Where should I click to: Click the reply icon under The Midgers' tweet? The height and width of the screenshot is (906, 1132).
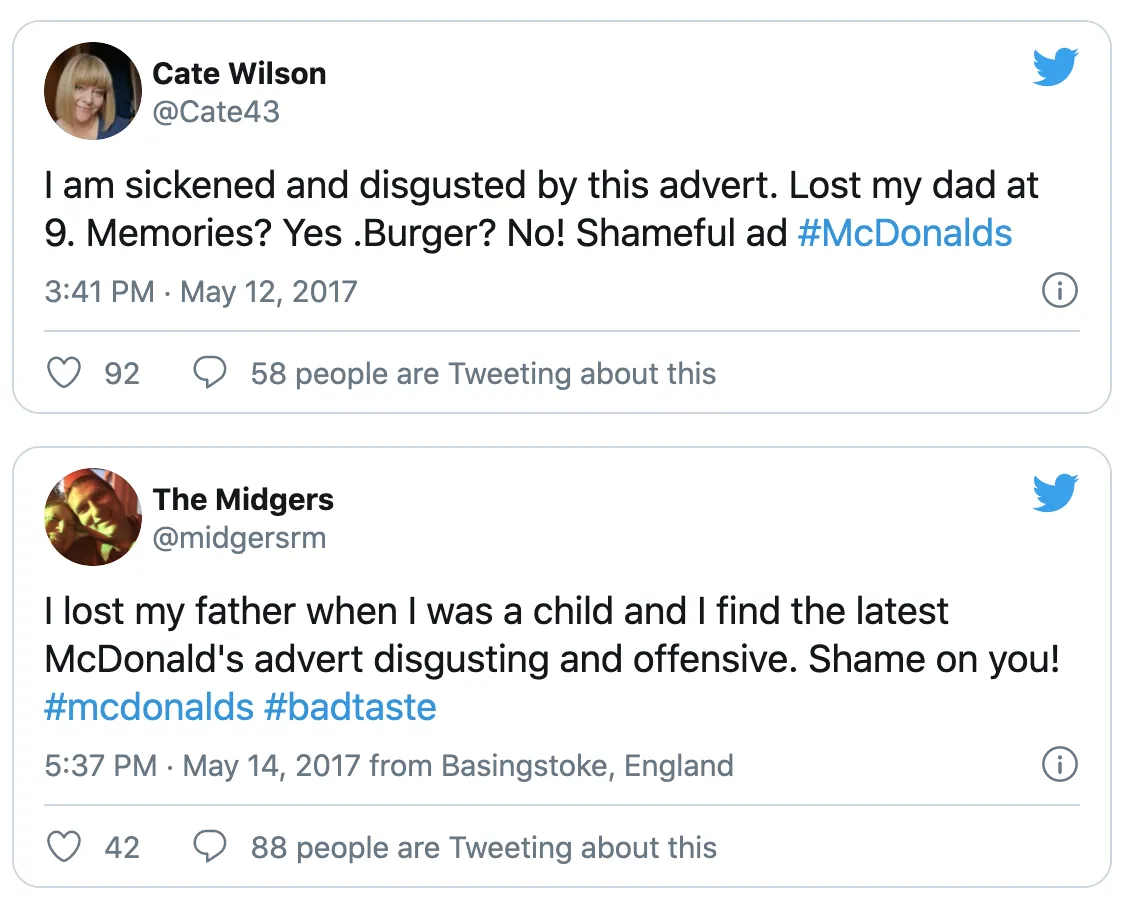click(211, 846)
